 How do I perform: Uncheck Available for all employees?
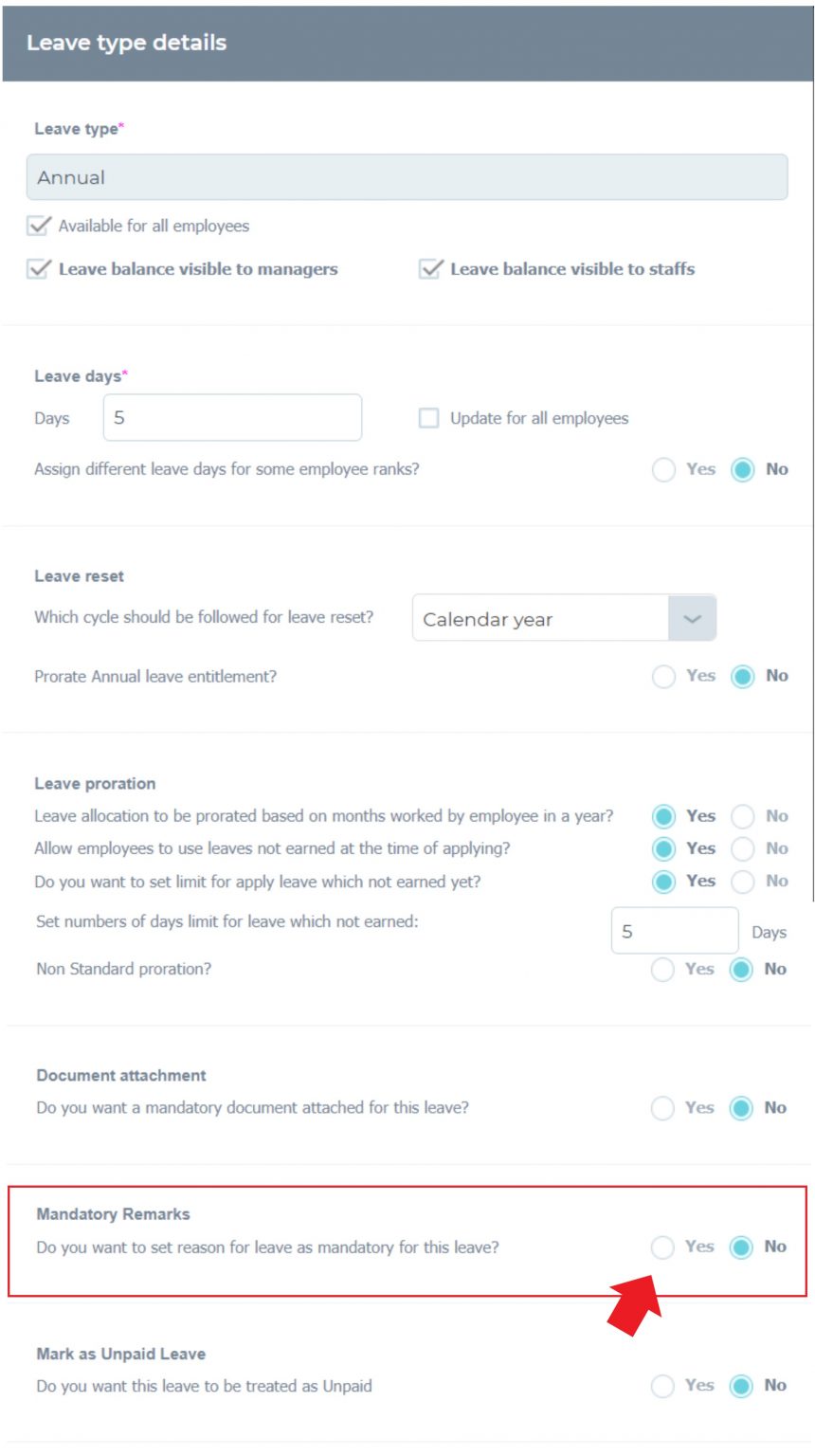40,226
